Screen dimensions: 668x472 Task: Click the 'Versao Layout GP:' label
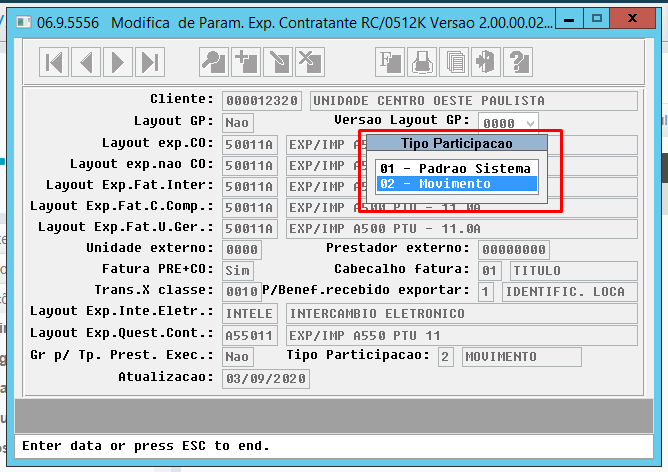402,120
